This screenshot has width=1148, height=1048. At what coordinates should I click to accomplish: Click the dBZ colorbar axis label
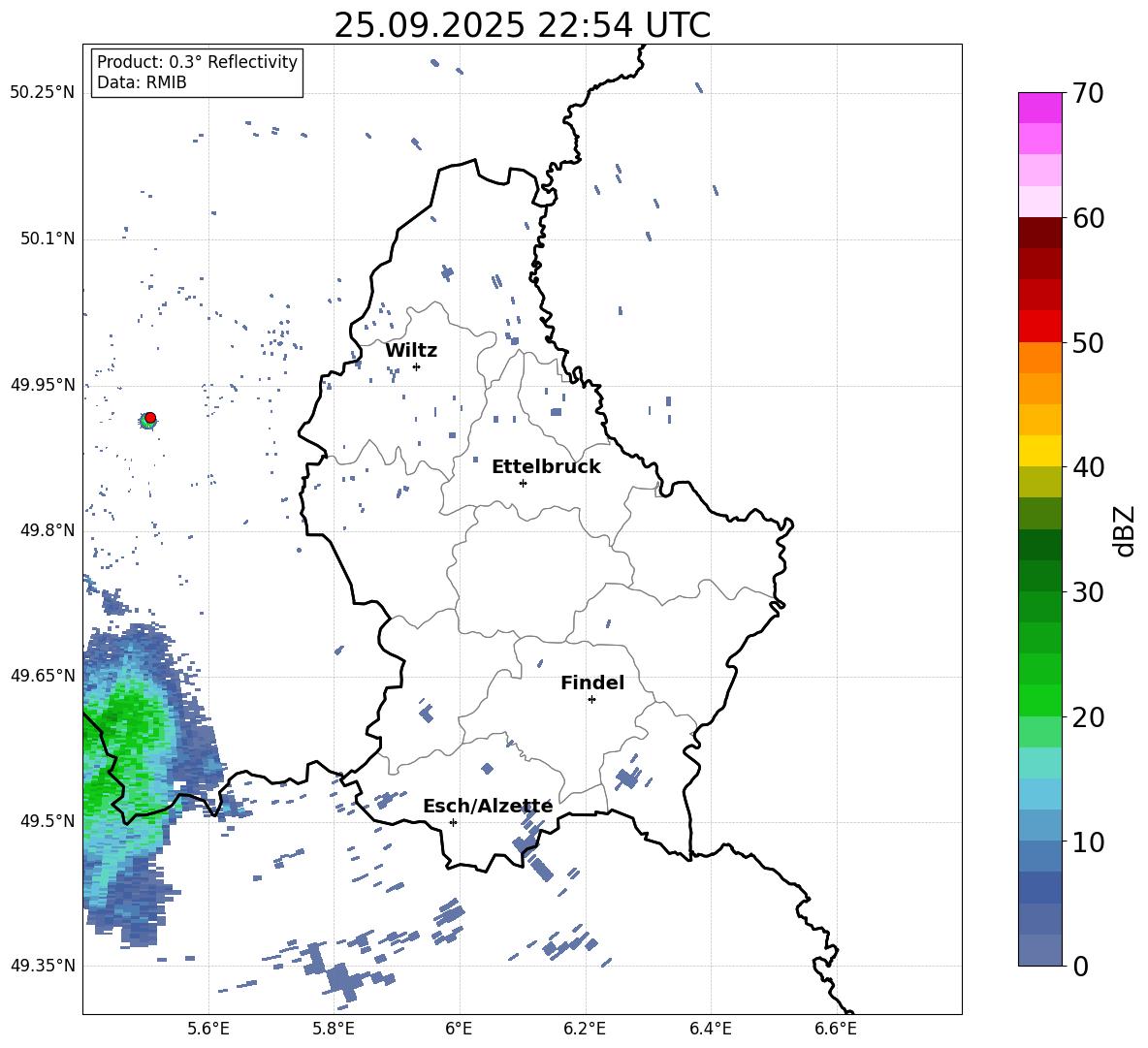(1126, 530)
